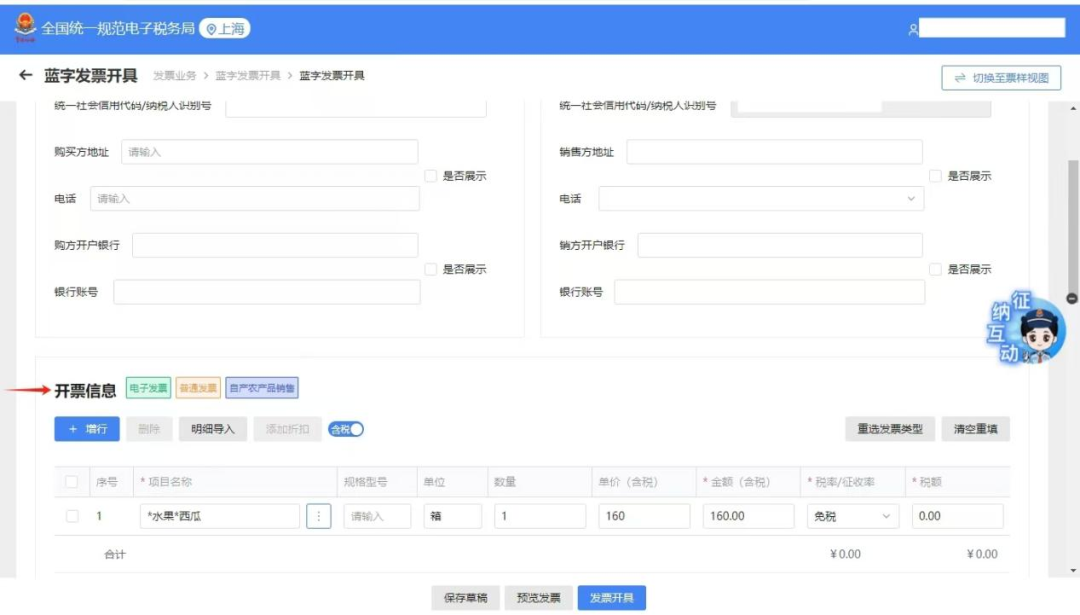Click the buyer 电话 input field

(255, 198)
